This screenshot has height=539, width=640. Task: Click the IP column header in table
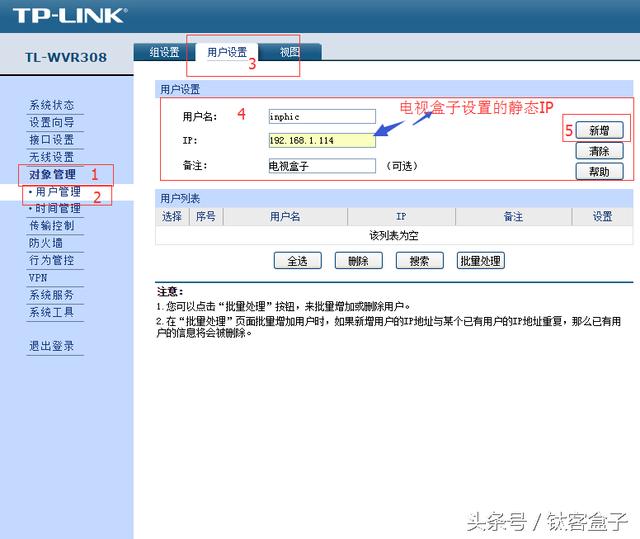pos(401,216)
